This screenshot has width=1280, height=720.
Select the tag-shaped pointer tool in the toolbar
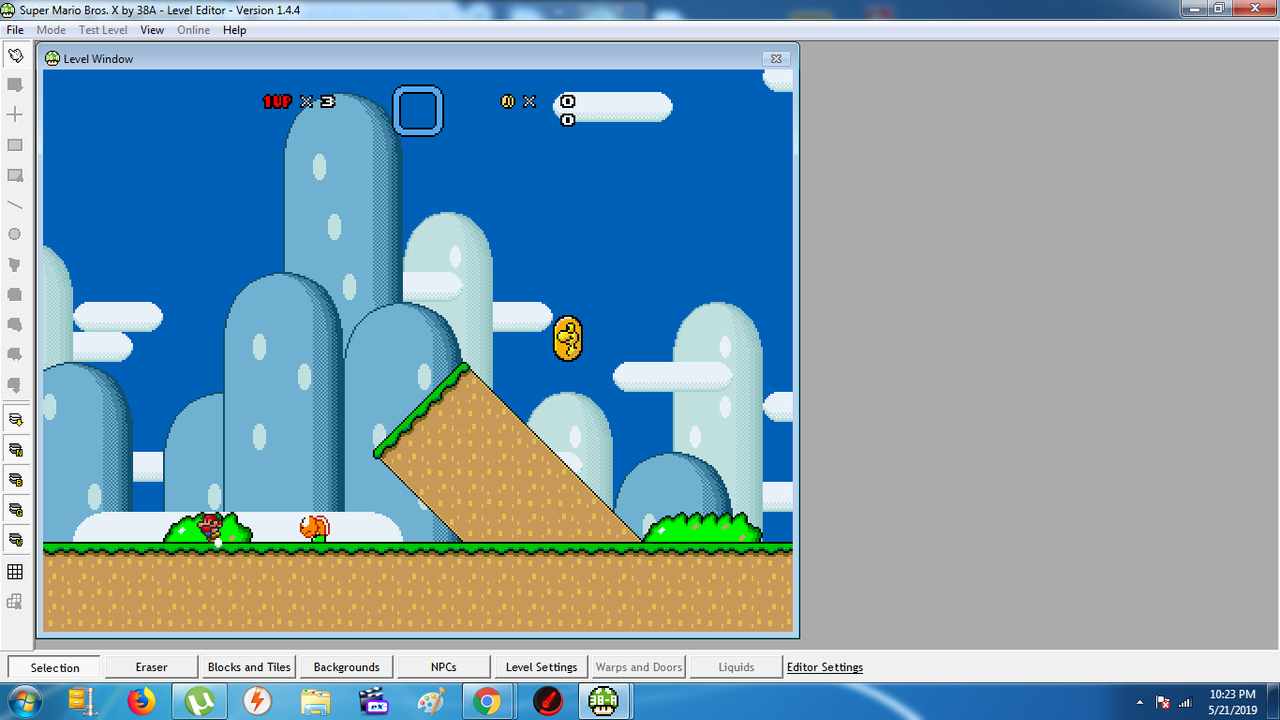pyautogui.click(x=15, y=55)
